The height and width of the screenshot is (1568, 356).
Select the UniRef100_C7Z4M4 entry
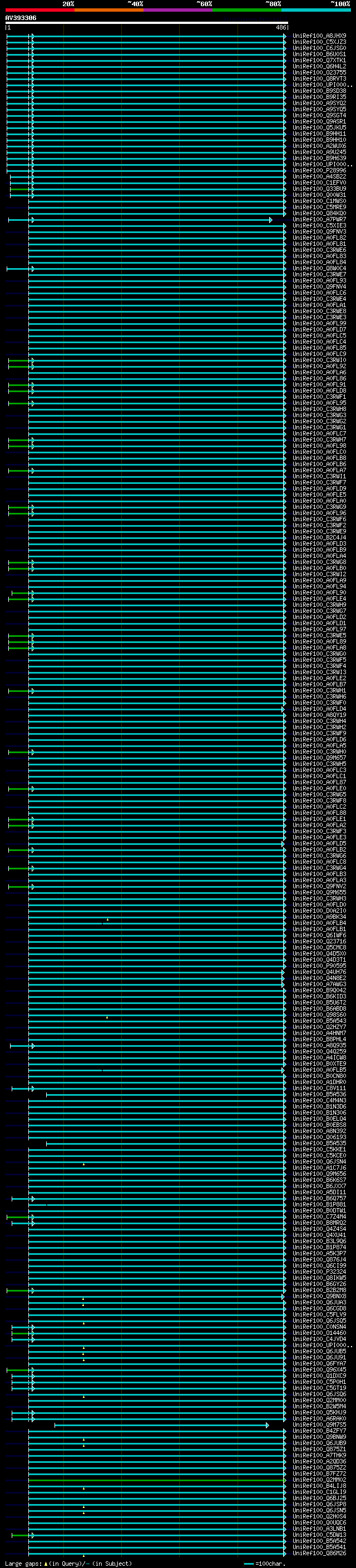pos(319,1217)
